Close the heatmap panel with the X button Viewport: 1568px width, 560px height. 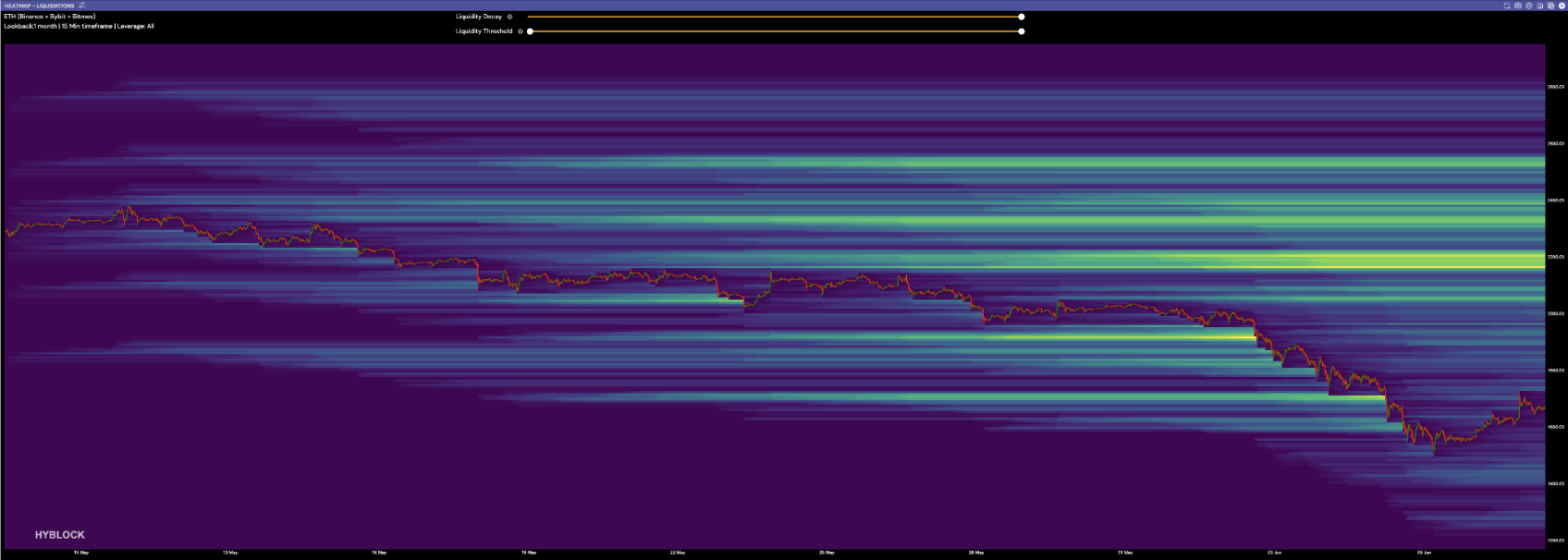(x=1562, y=6)
